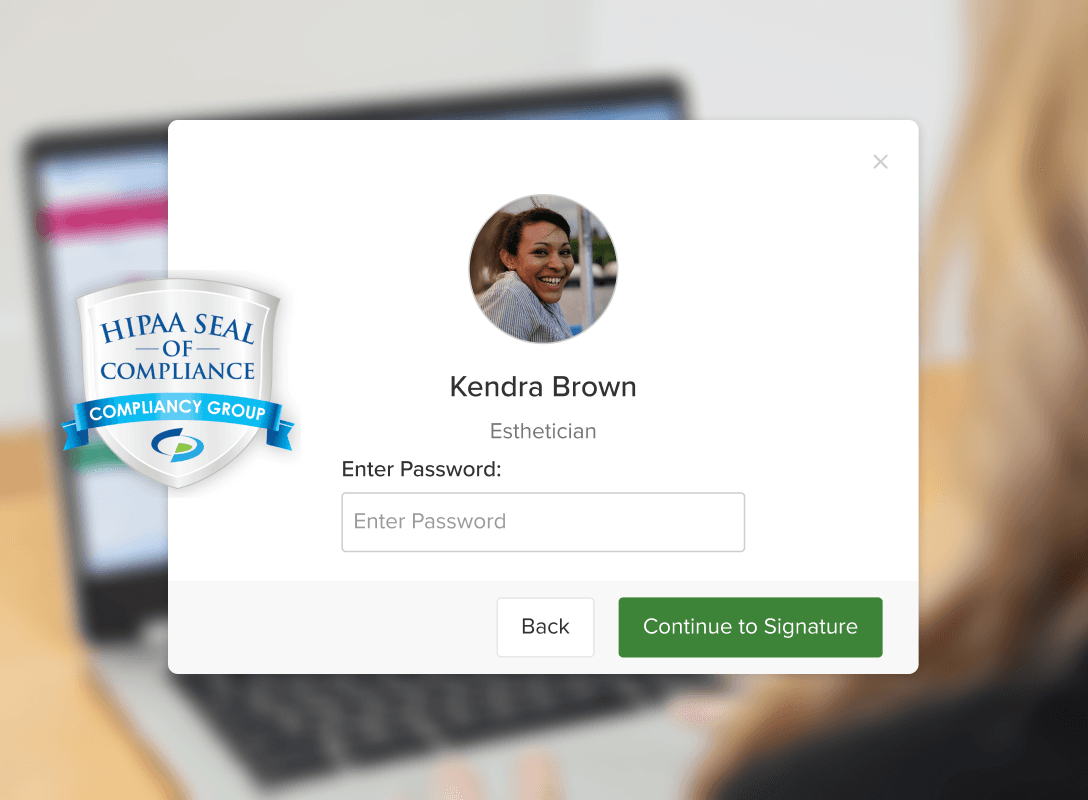Click the pink bar on the blurred laptop screen

104,218
